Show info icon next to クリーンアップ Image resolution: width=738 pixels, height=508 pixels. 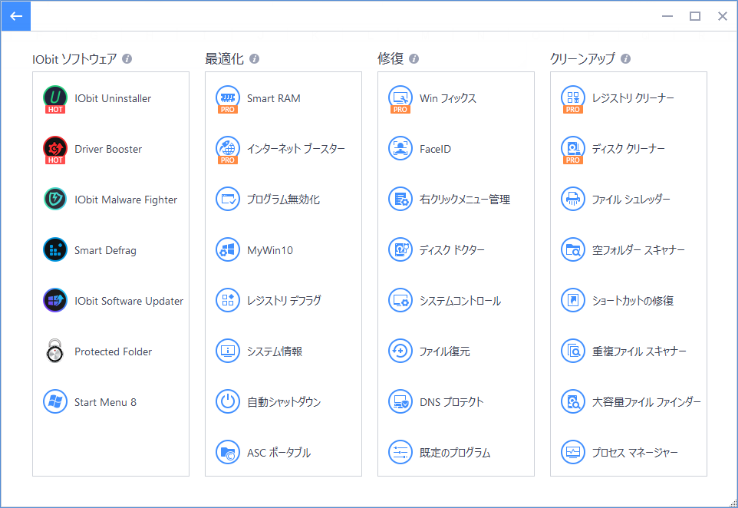tap(626, 59)
